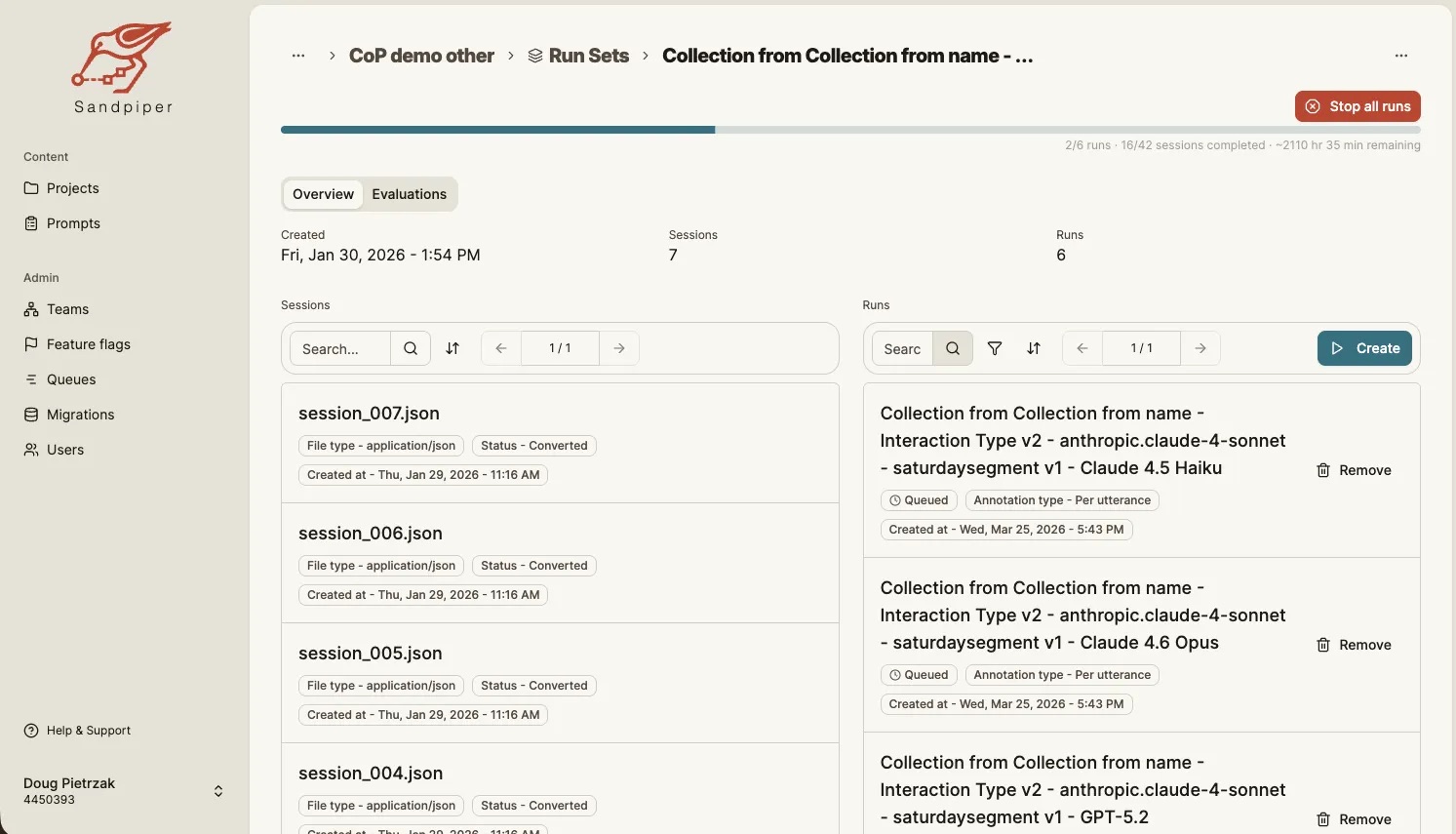
Task: Focus the runs Search field
Action: [x=901, y=348]
